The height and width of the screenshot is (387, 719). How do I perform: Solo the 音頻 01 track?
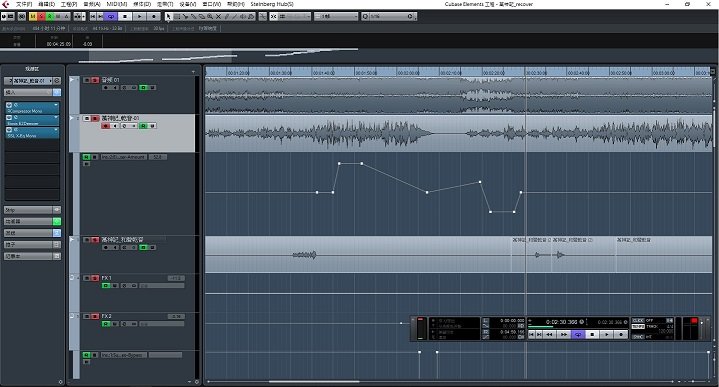95,80
